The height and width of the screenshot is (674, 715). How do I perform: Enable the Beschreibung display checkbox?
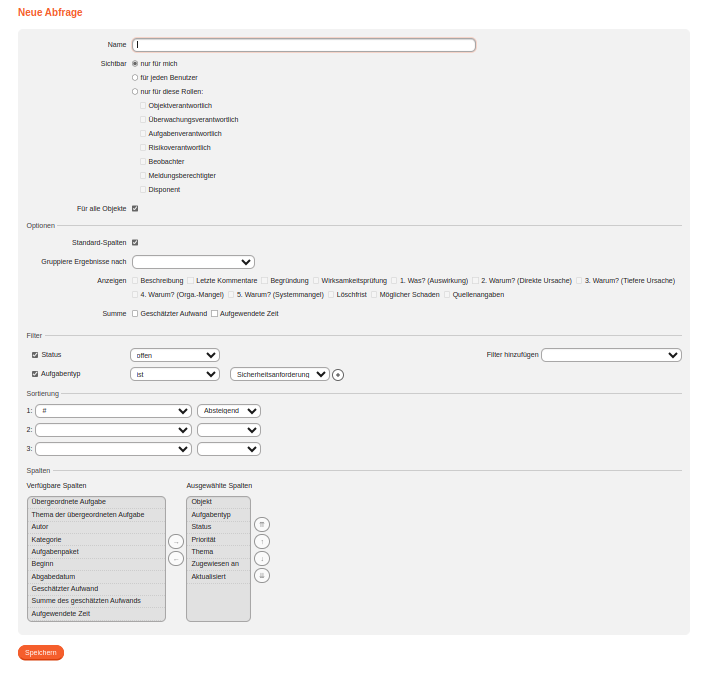coord(135,281)
